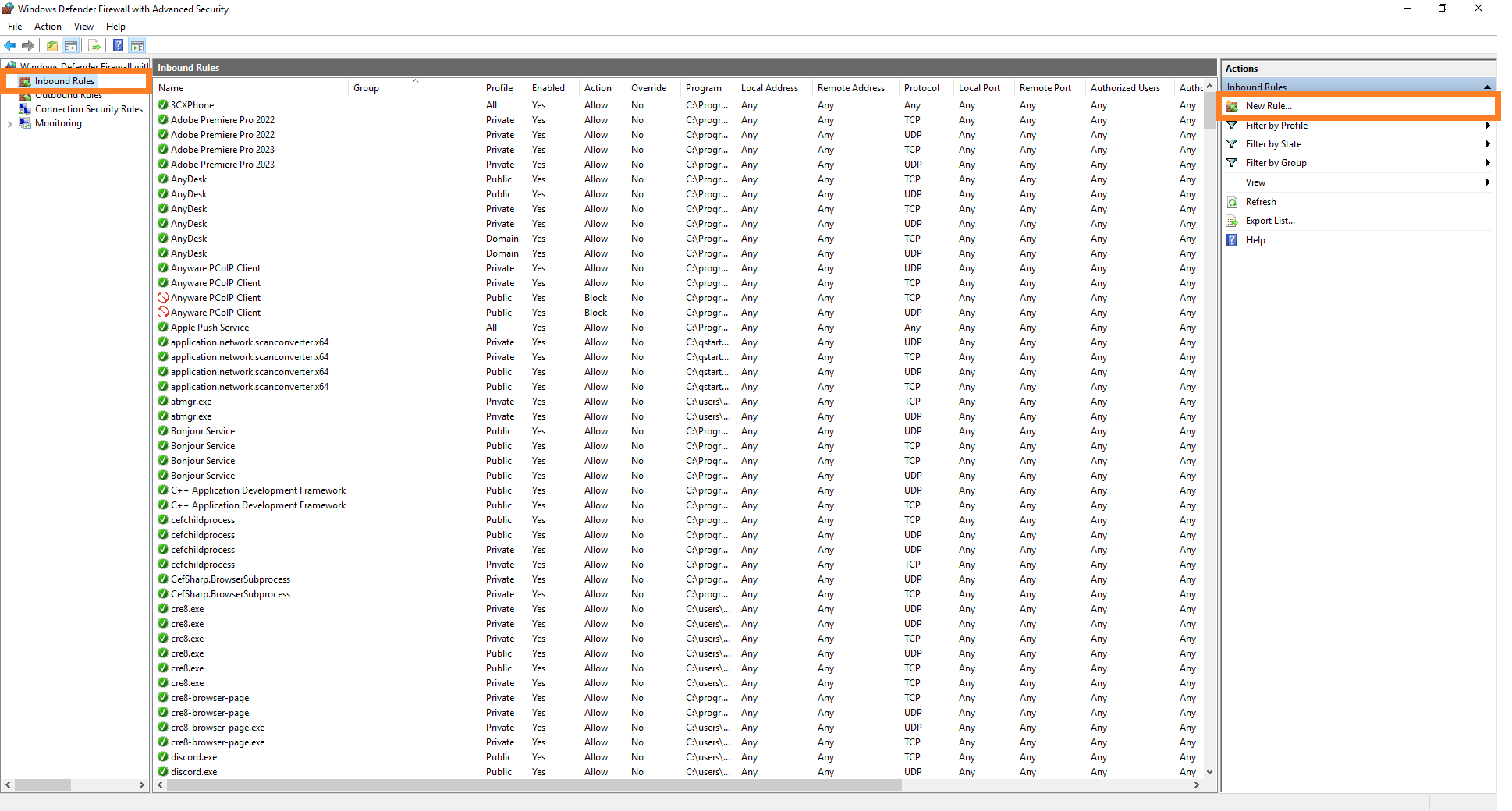
Task: Click the rules list vertical scrollbar thumb
Action: click(1209, 110)
